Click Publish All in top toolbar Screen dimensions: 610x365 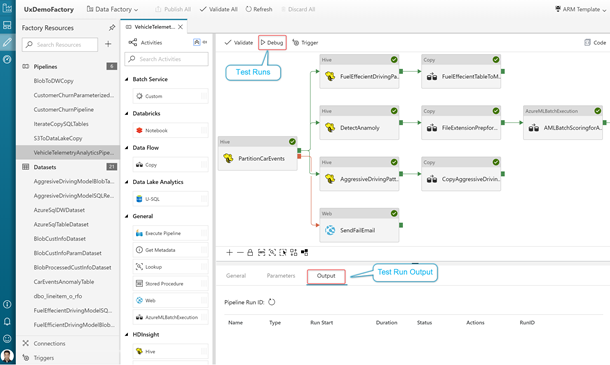click(x=173, y=9)
